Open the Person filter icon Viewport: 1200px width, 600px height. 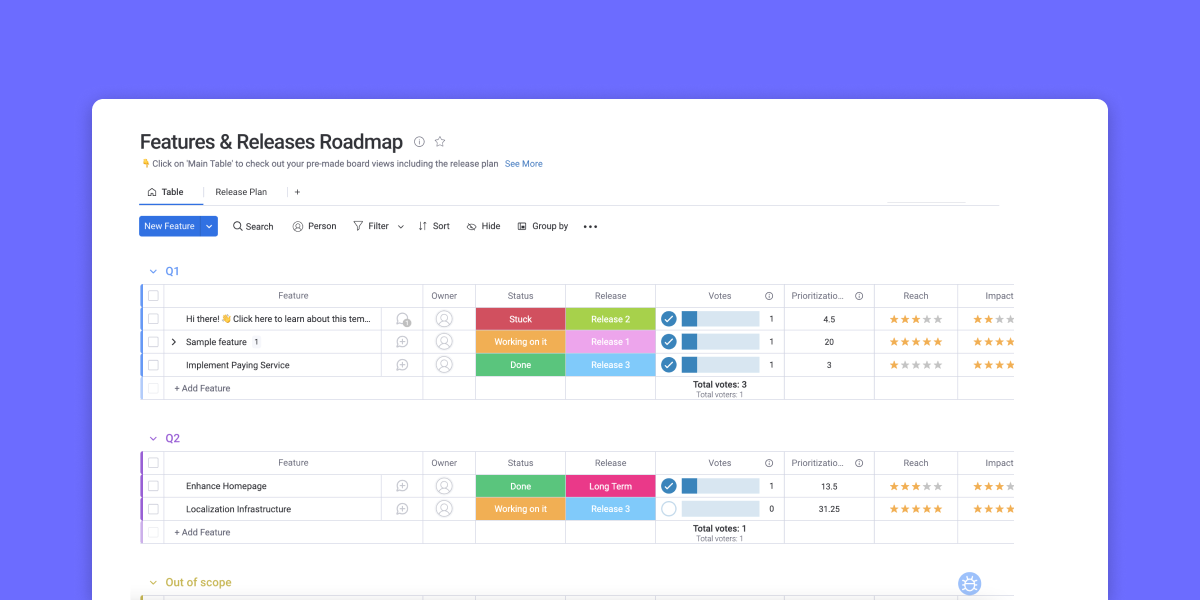pyautogui.click(x=298, y=226)
